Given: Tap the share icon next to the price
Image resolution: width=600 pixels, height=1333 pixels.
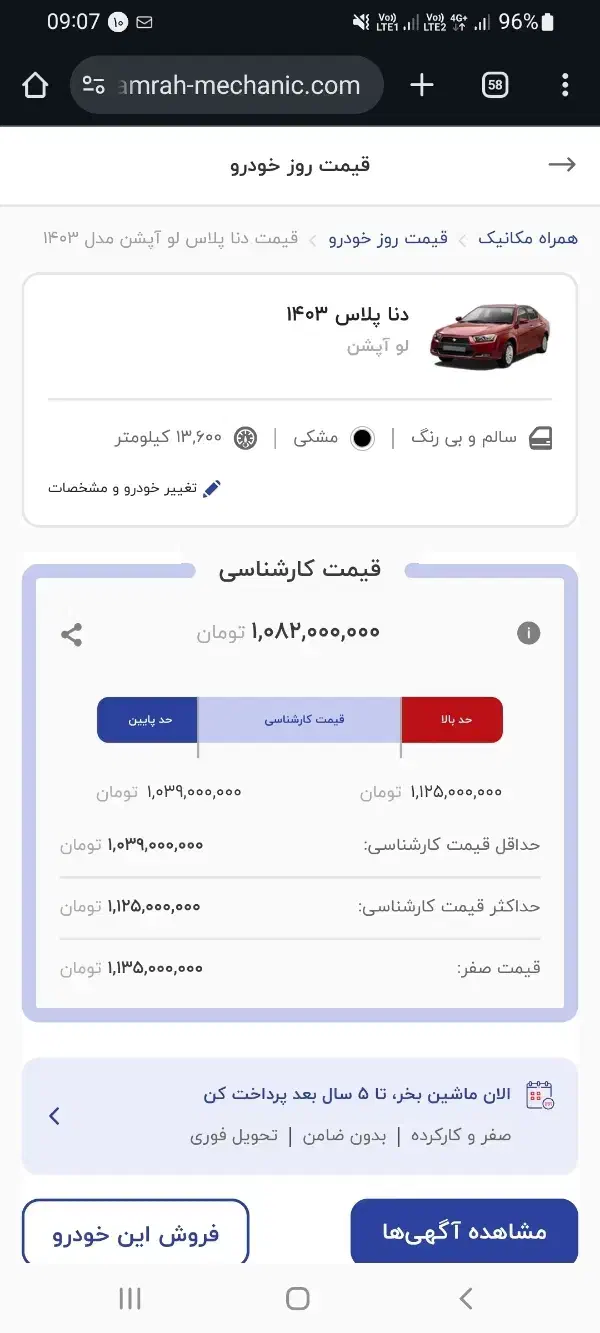Looking at the screenshot, I should (71, 633).
